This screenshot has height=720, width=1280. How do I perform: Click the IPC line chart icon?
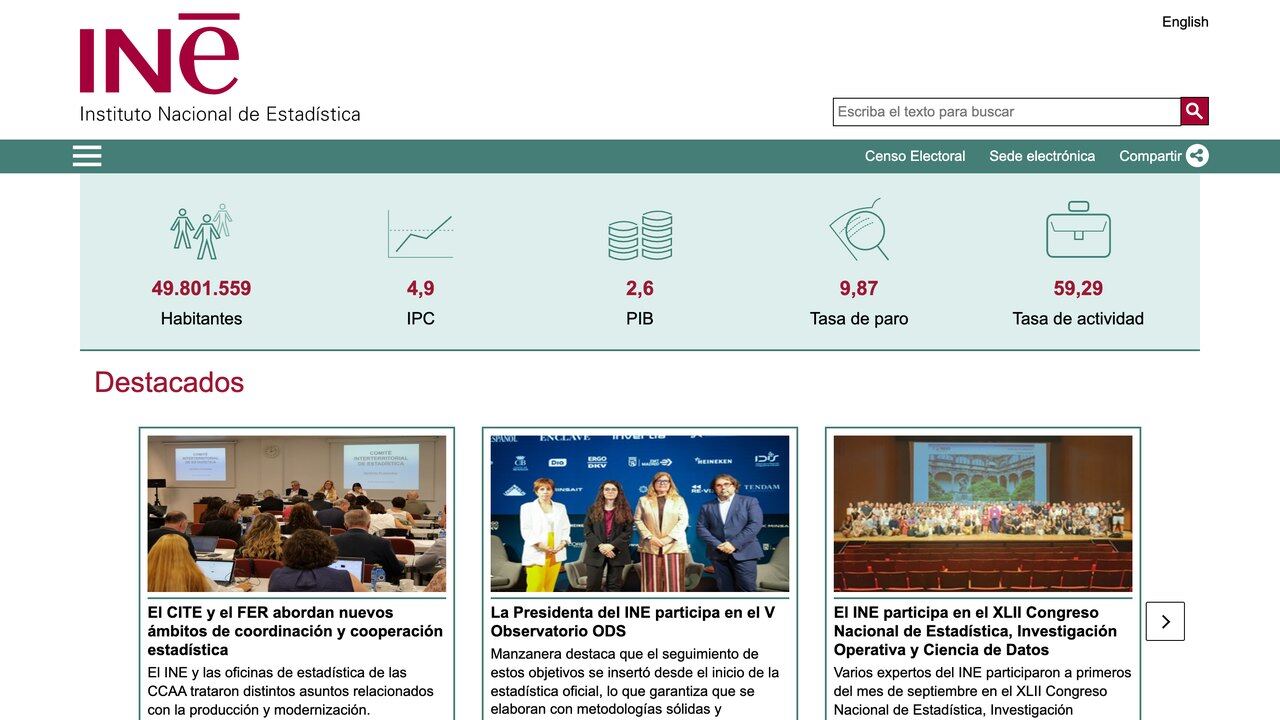[x=420, y=234]
